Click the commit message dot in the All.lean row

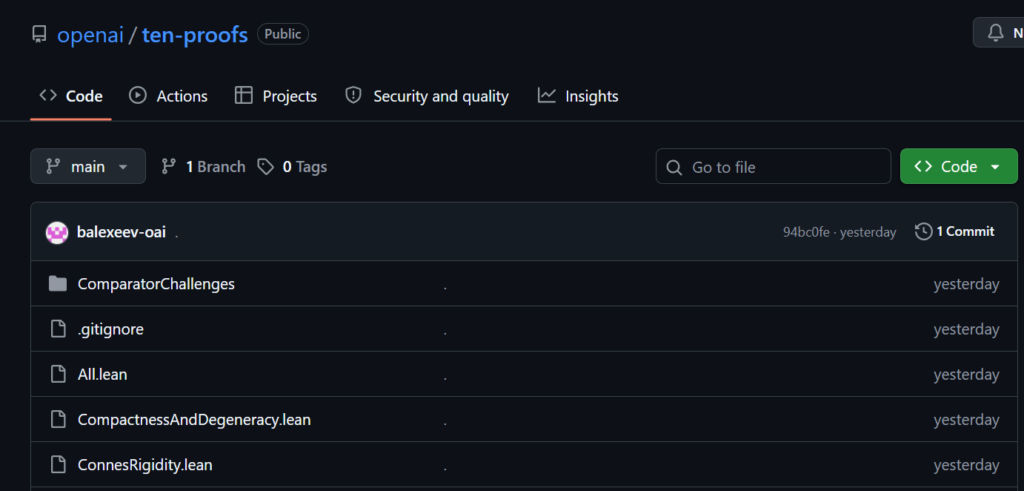pyautogui.click(x=445, y=379)
